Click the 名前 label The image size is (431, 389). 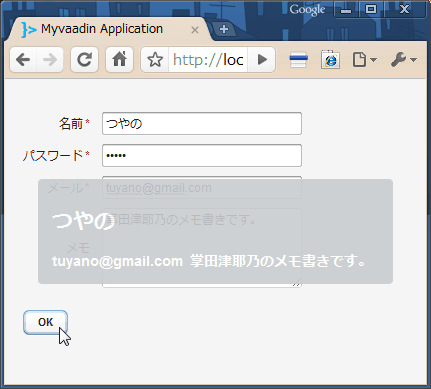(71, 124)
